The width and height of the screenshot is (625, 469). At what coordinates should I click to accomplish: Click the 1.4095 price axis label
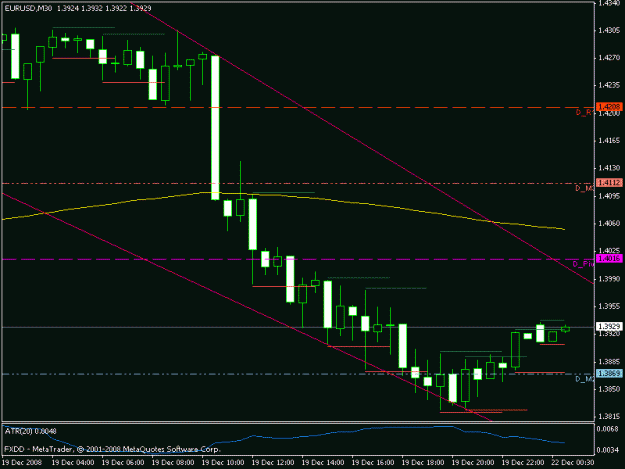tap(609, 196)
